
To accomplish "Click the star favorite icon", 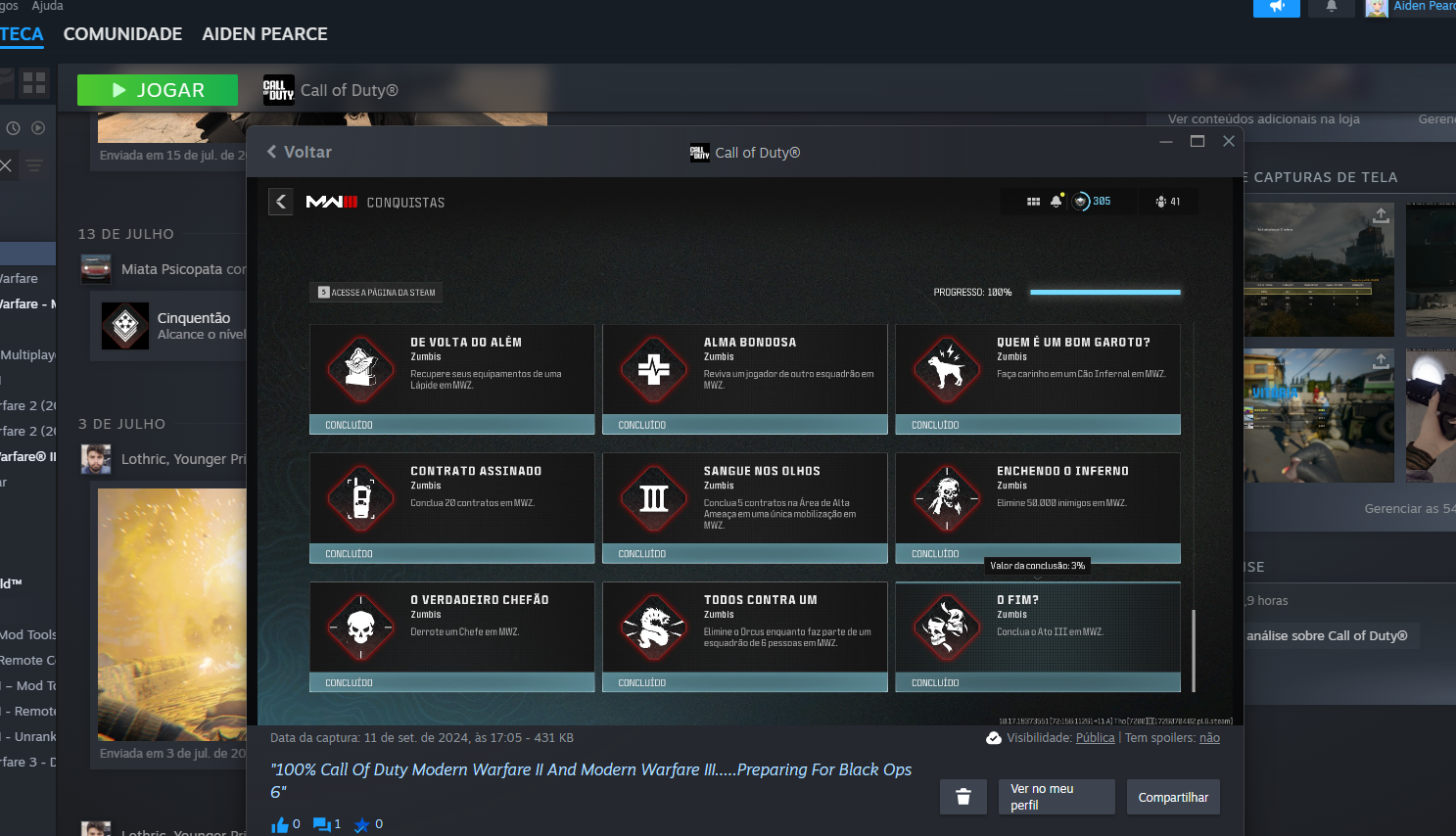I will (362, 825).
